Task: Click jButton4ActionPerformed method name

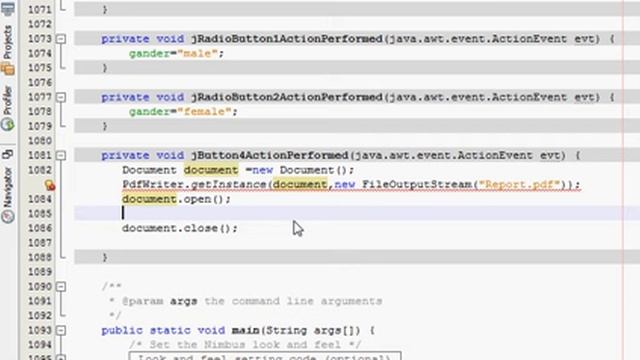Action: click(x=270, y=156)
